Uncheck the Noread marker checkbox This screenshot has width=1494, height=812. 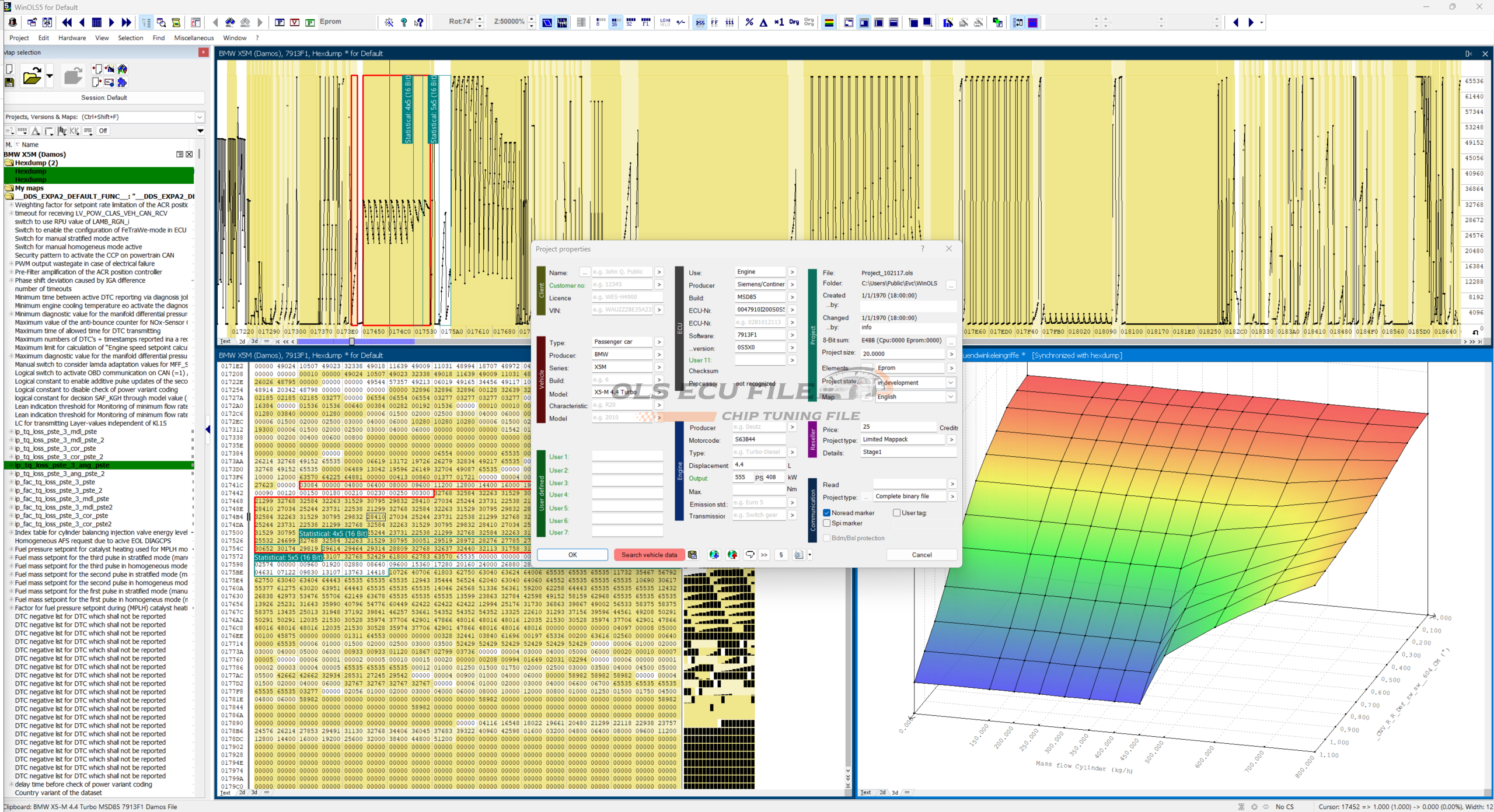tap(826, 513)
